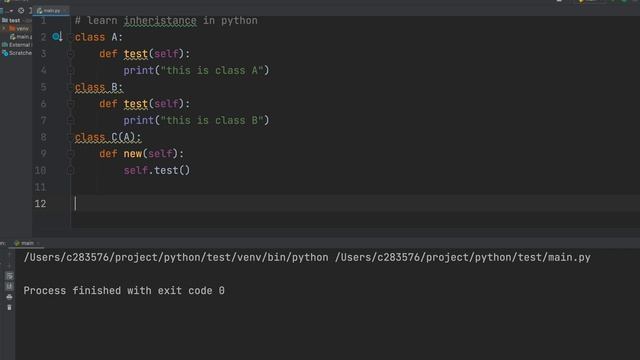
Task: Click line number 12 in the gutter
Action: point(40,204)
